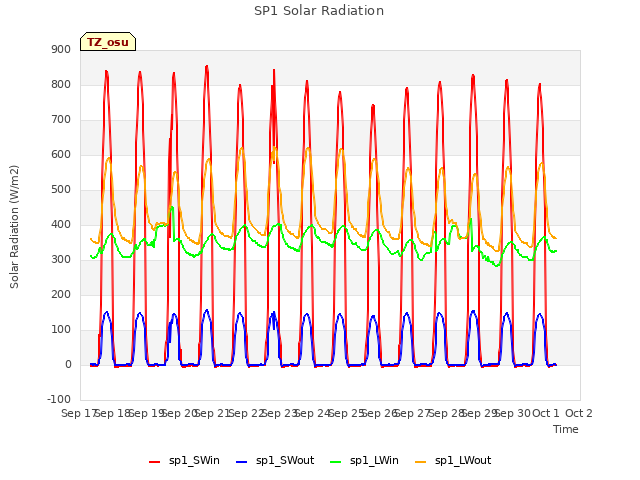Image resolution: width=640 pixels, height=480 pixels.
Task: Click the green sp1_LWin legend swatch
Action: [336, 462]
